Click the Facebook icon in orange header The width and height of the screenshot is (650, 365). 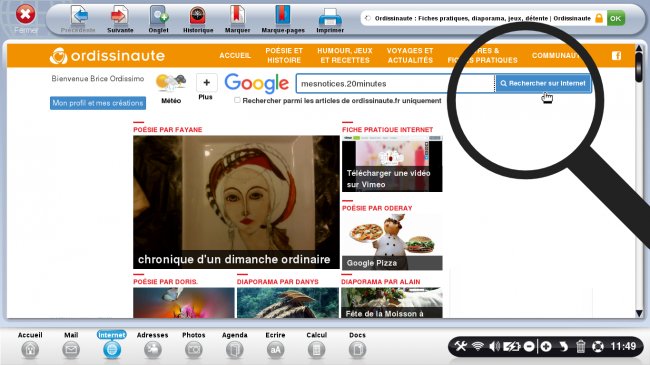[616, 56]
